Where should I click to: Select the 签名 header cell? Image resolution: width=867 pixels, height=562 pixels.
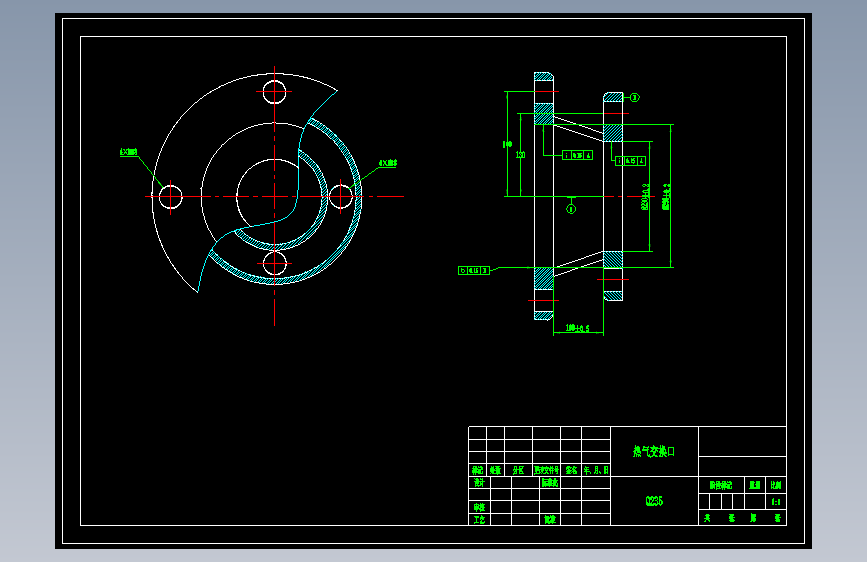pyautogui.click(x=571, y=470)
